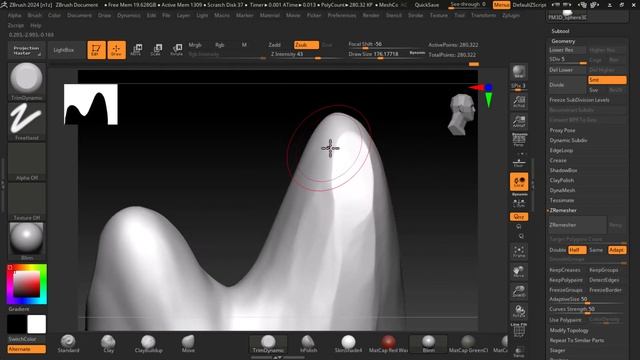The height and width of the screenshot is (360, 640).
Task: Choose the Move brush from bottom shelf
Action: click(x=188, y=344)
